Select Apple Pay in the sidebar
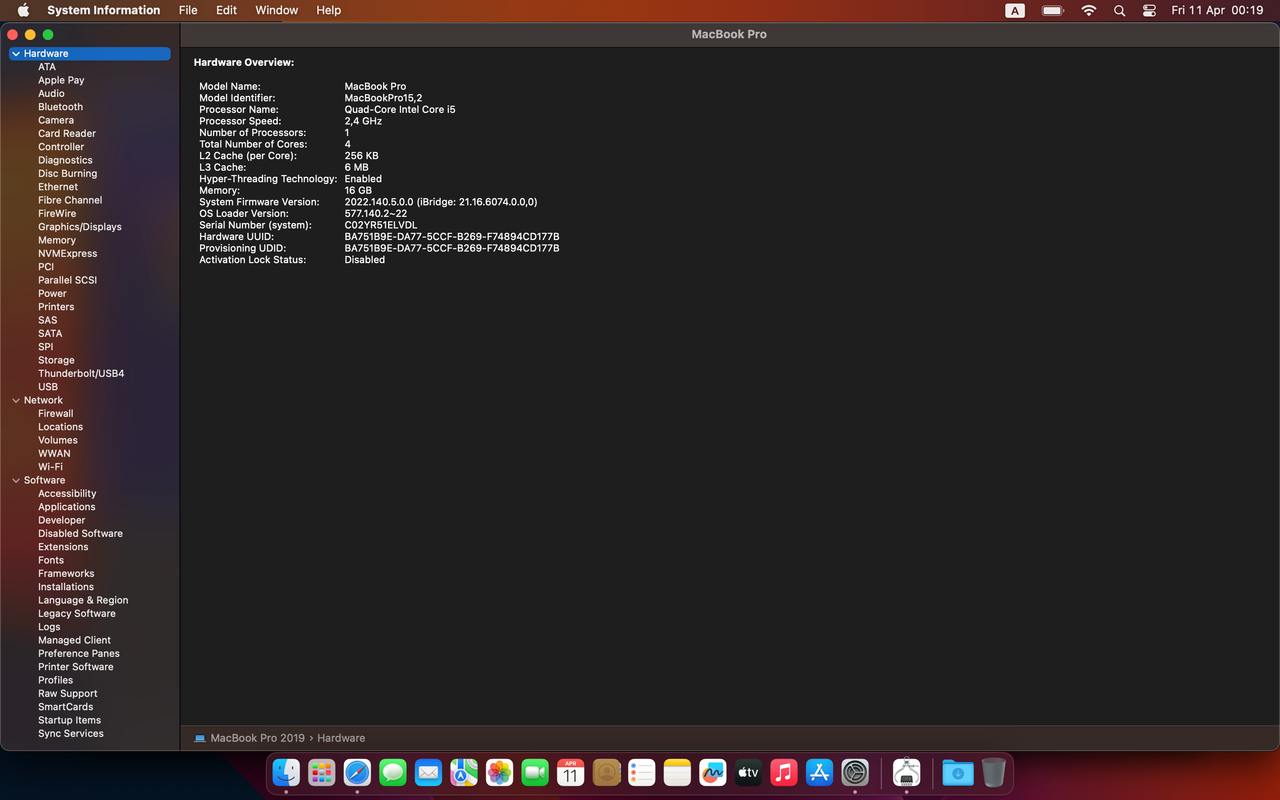This screenshot has height=800, width=1280. (x=61, y=80)
